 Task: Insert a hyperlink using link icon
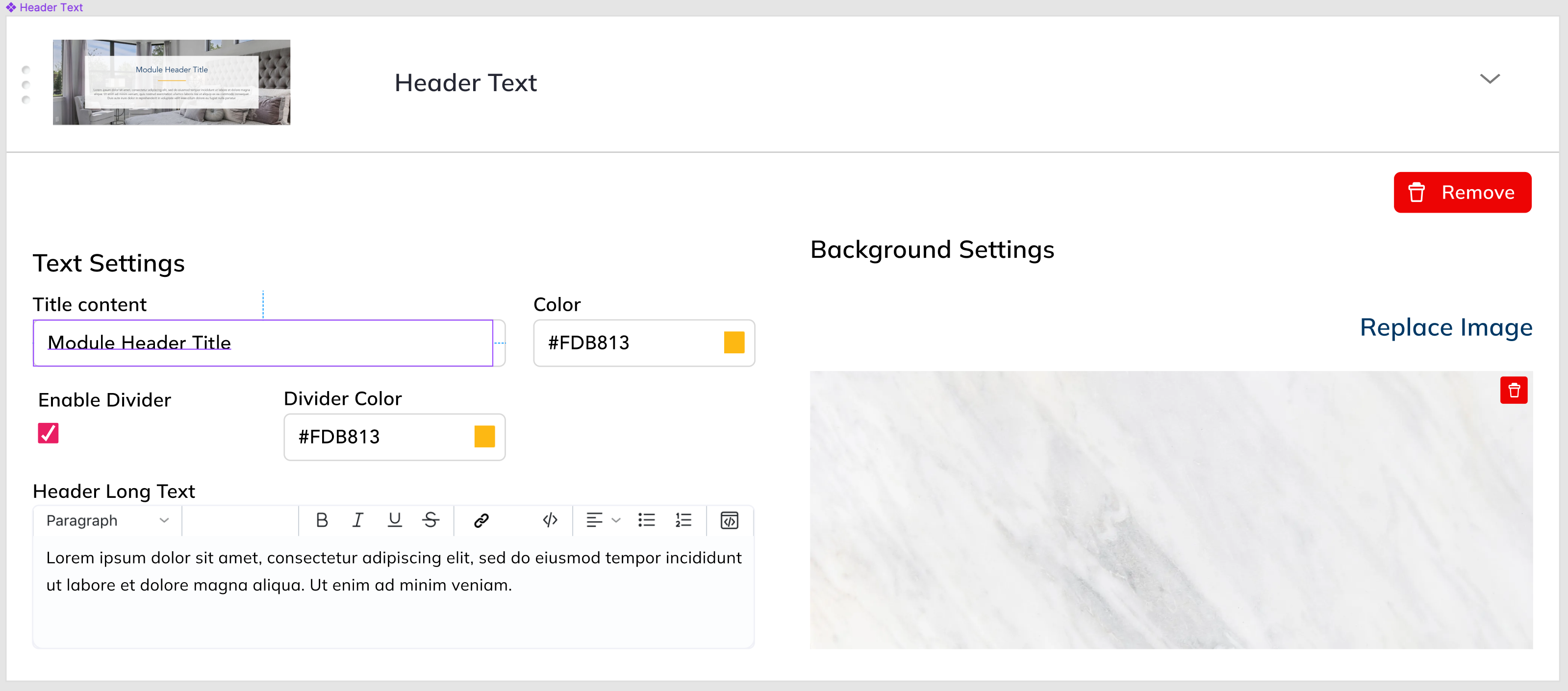coord(481,520)
